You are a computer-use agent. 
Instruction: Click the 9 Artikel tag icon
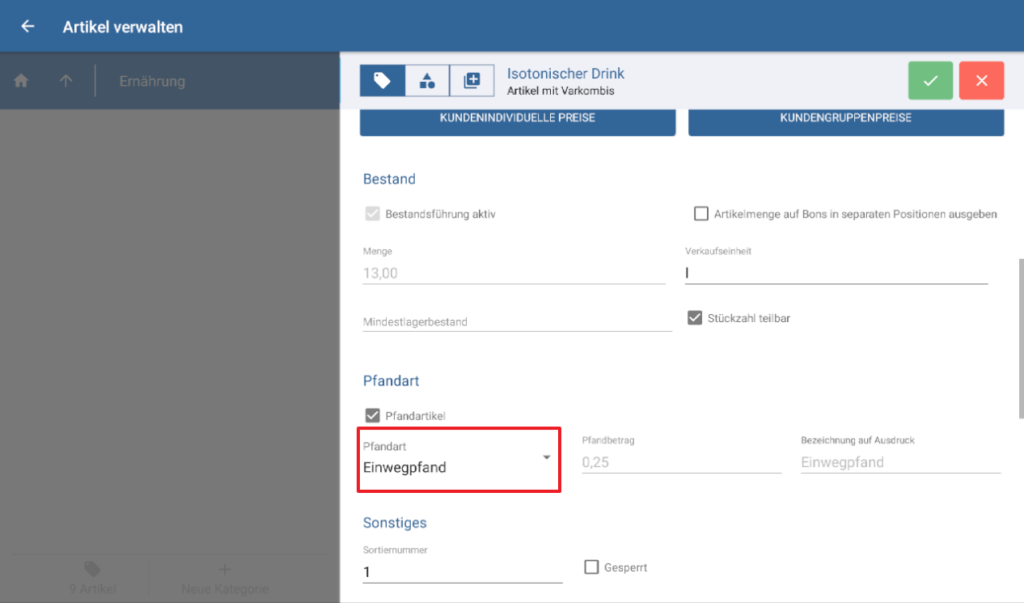tap(92, 569)
